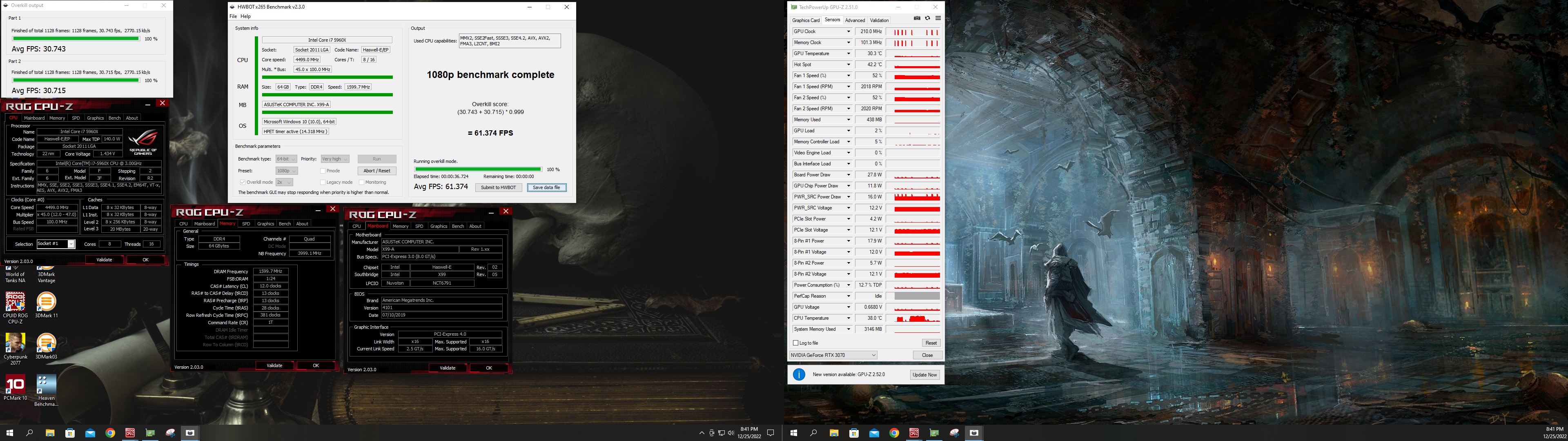Open the system tray network icon
1568x441 pixels.
(x=721, y=433)
